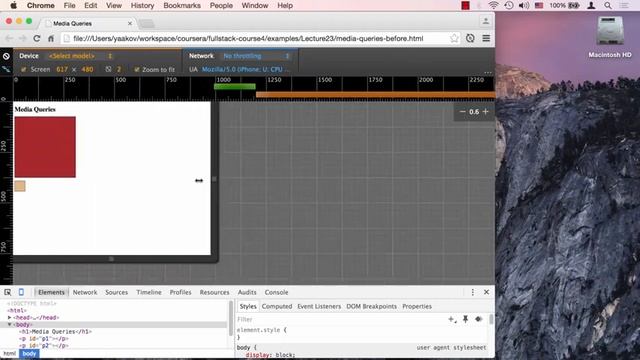This screenshot has width=640, height=360.
Task: Toggle media queries inspector icon
Action: point(6,69)
